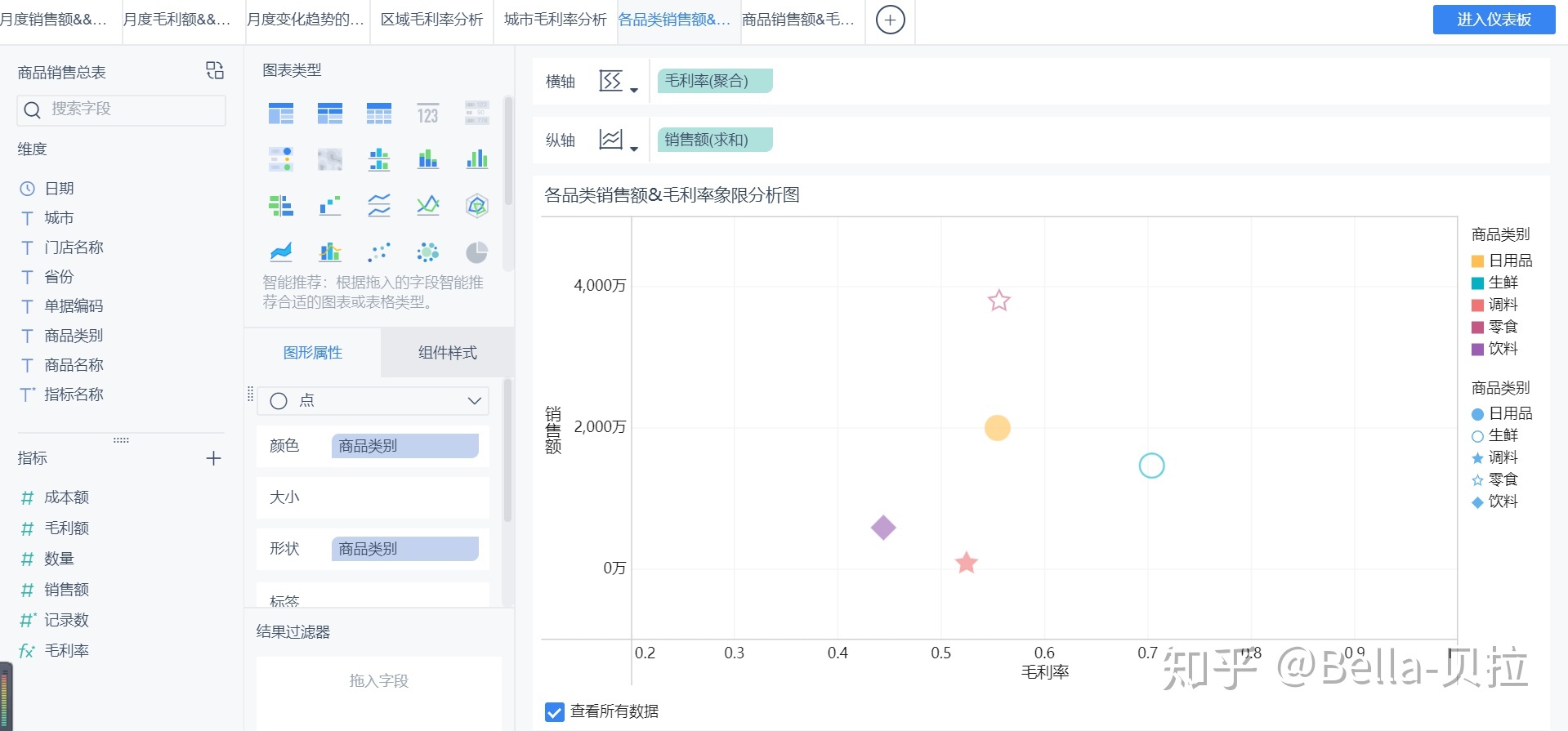Click the purple diamond data point in chart
This screenshot has height=731, width=1568.
pyautogui.click(x=883, y=528)
